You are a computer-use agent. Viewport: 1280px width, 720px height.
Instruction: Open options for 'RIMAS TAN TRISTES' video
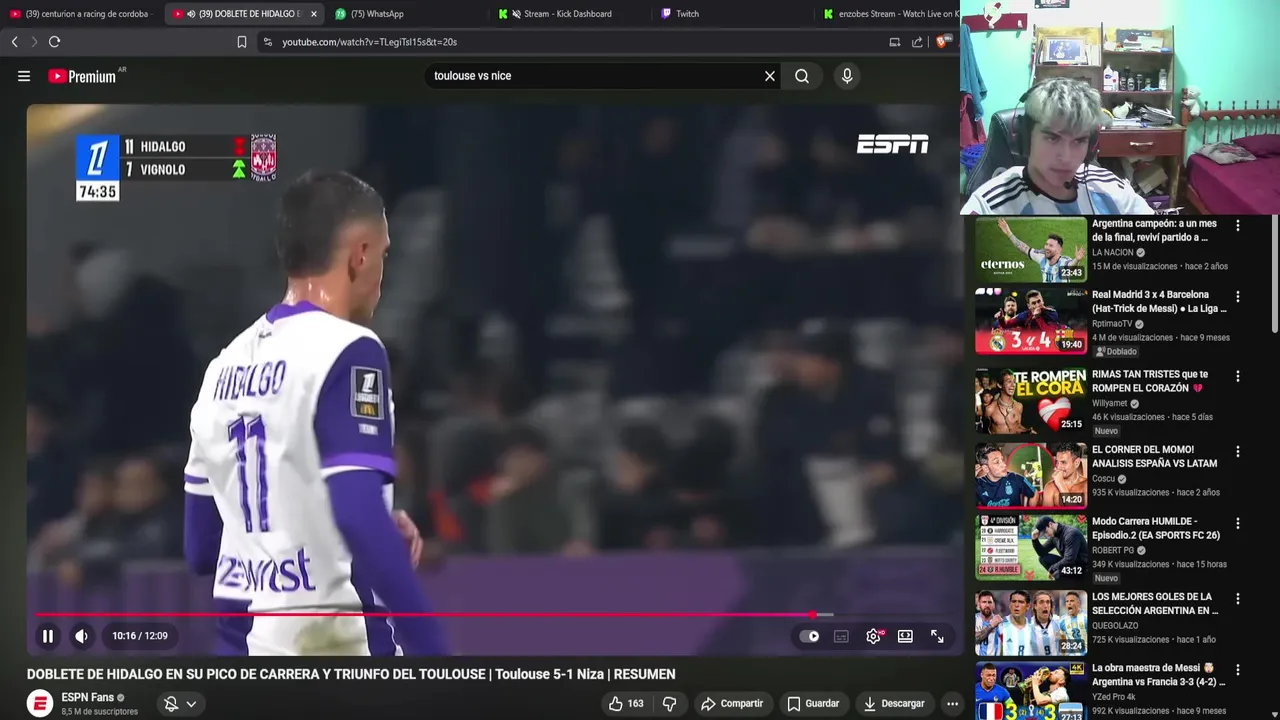1238,377
